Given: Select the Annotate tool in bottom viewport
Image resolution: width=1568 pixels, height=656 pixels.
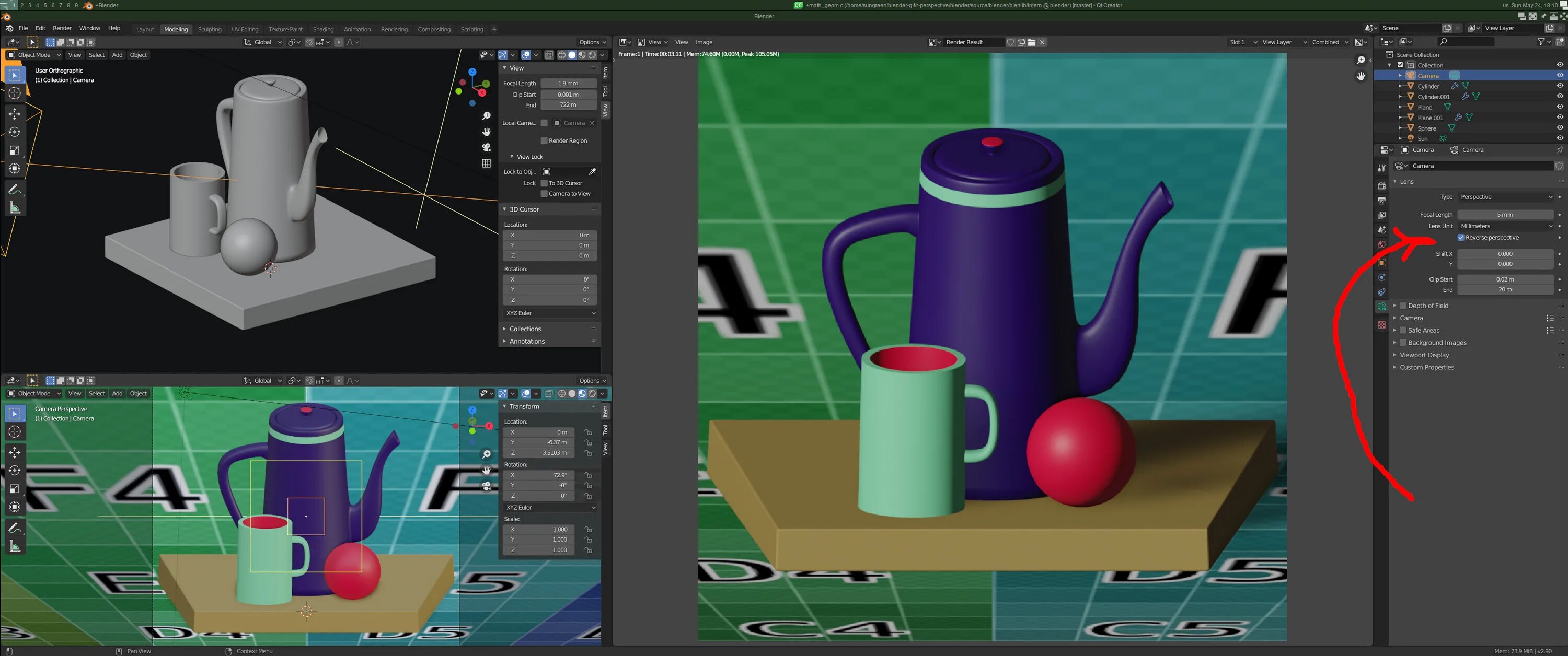Looking at the screenshot, I should [15, 528].
